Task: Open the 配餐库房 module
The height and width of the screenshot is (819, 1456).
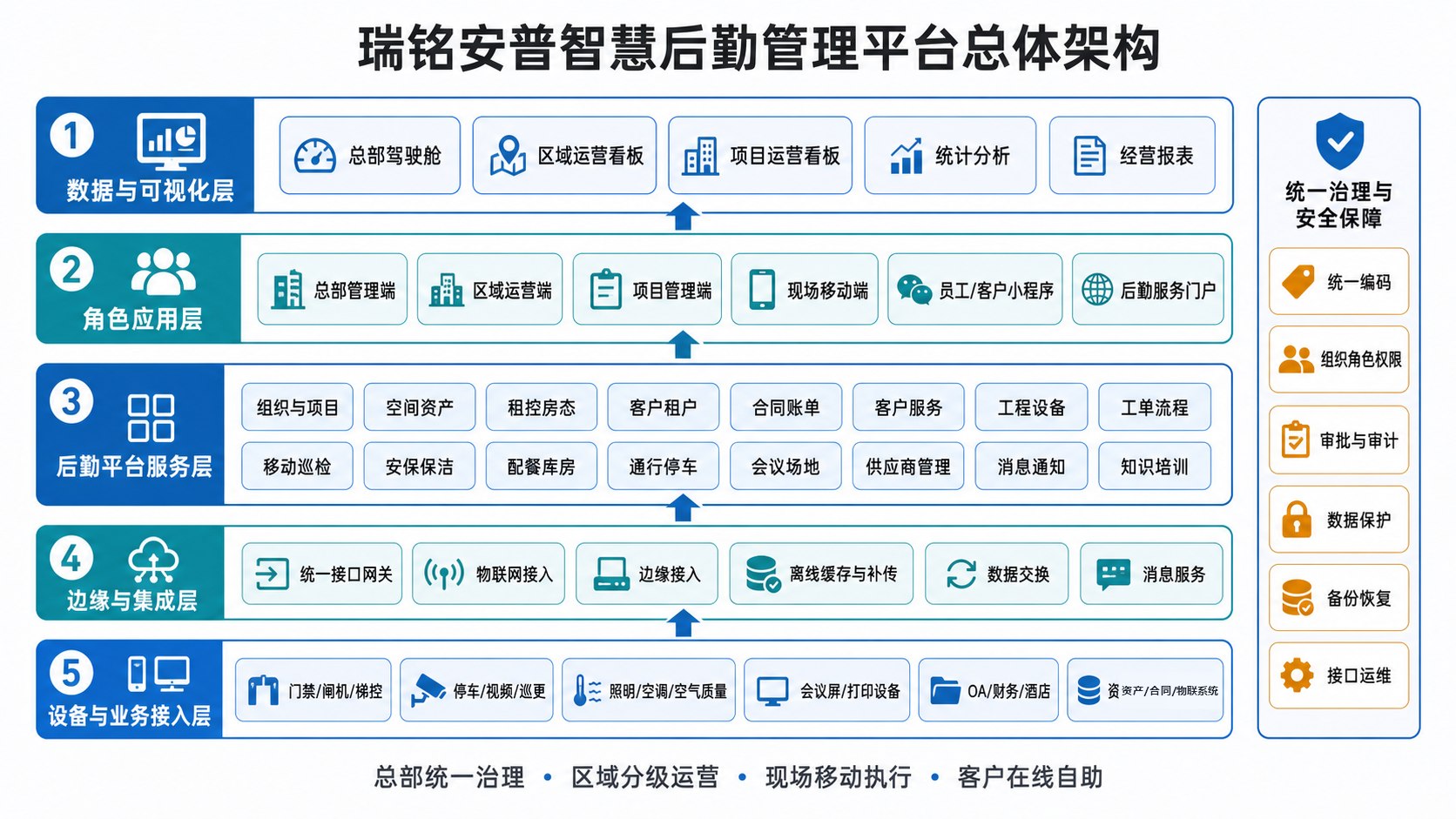Action: [x=542, y=467]
